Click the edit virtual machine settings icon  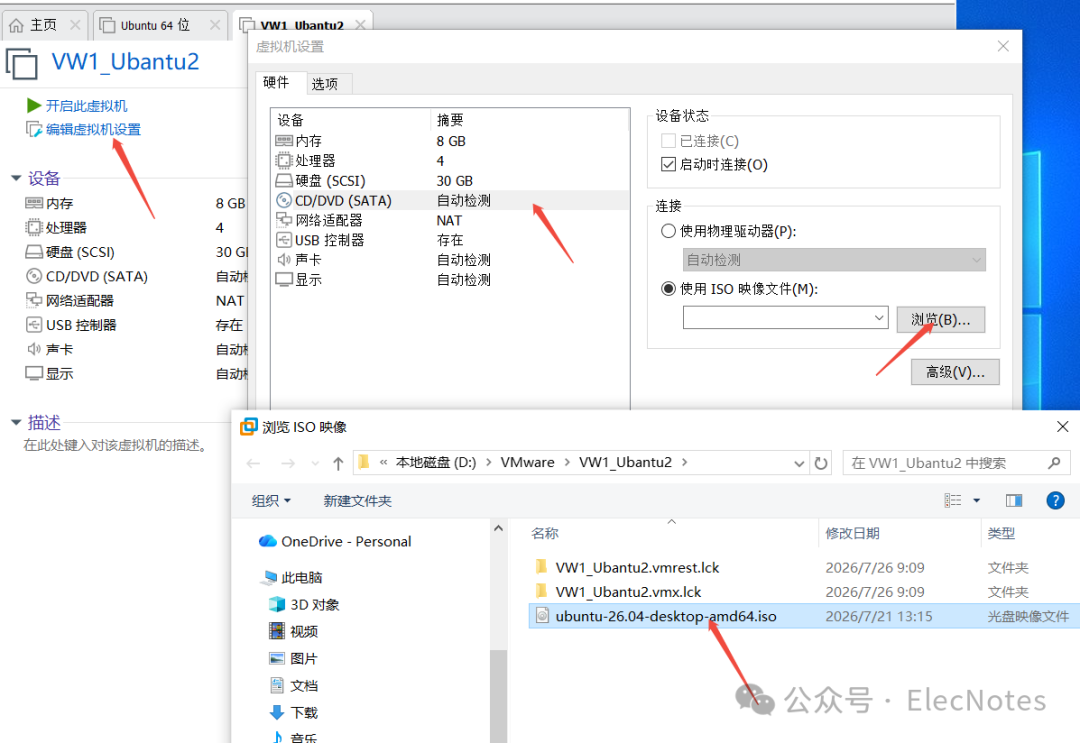pyautogui.click(x=34, y=129)
